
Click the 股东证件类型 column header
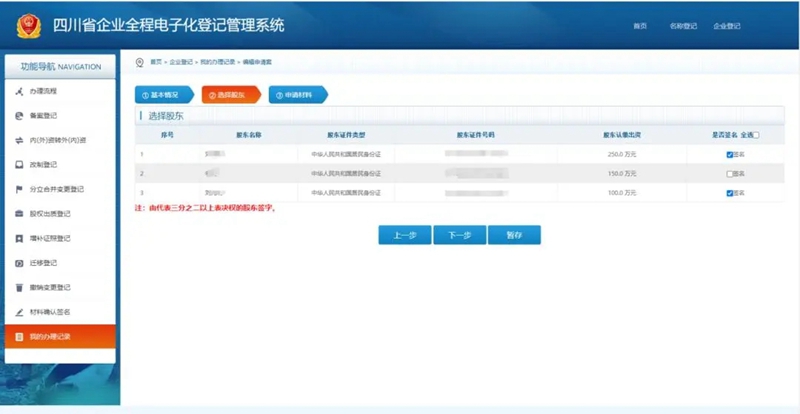click(346, 135)
